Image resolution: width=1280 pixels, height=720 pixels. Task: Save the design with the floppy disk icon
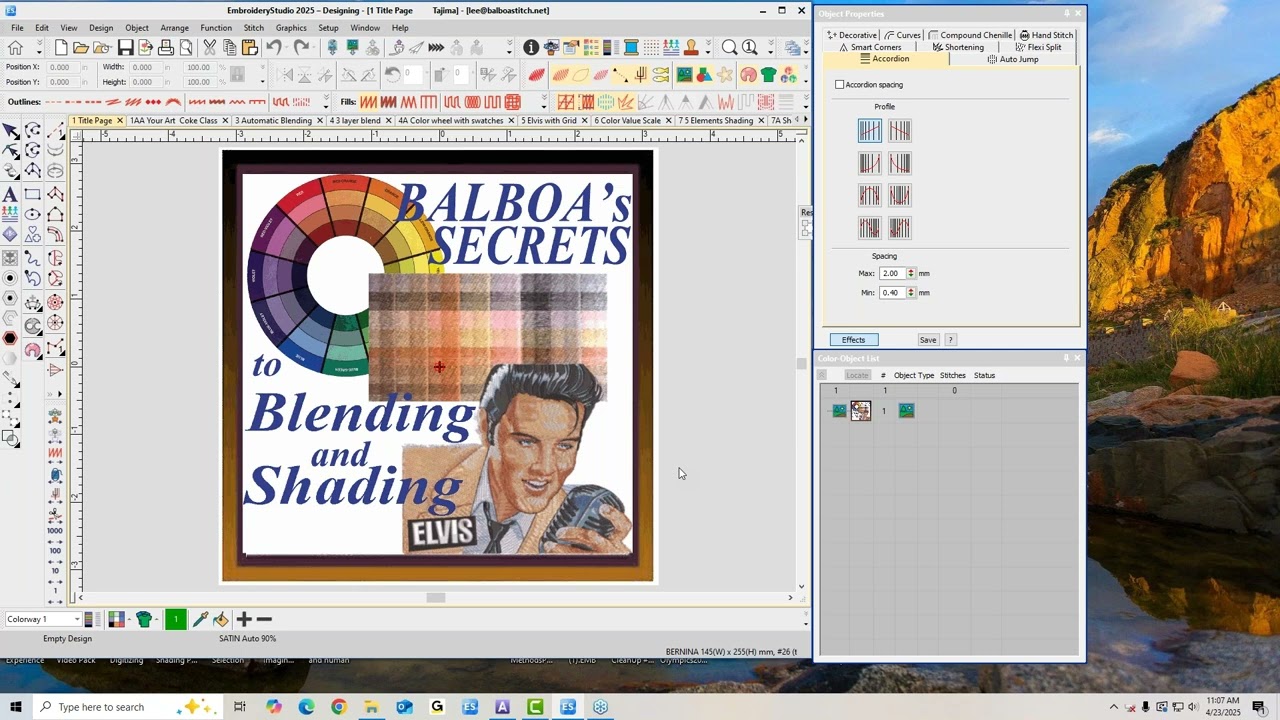click(x=125, y=48)
